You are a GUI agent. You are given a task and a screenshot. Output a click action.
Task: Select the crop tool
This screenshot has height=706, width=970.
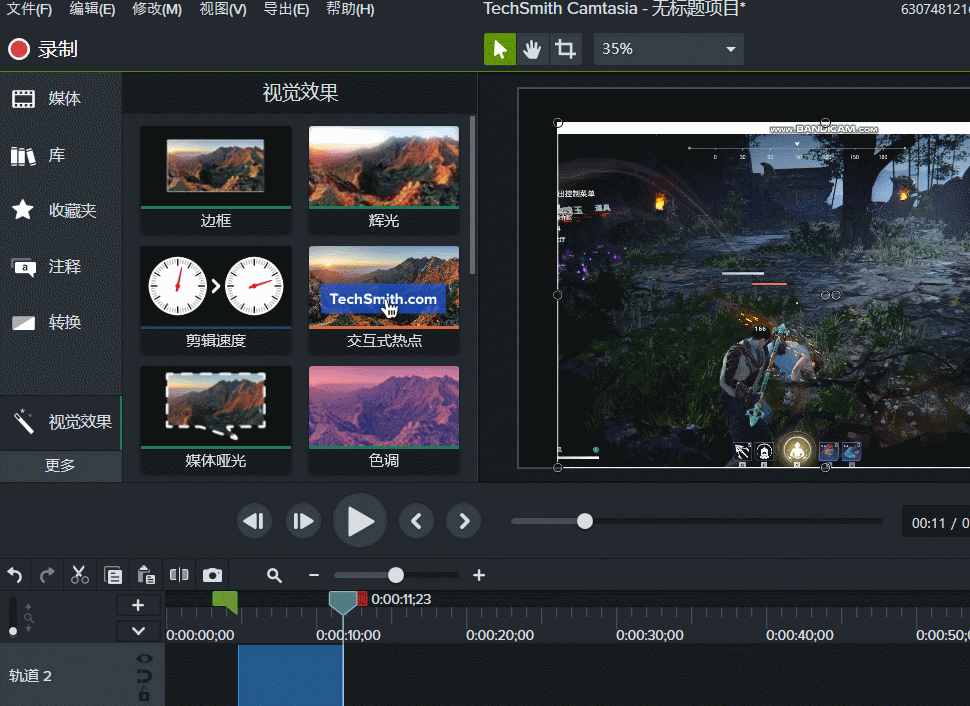[x=565, y=49]
